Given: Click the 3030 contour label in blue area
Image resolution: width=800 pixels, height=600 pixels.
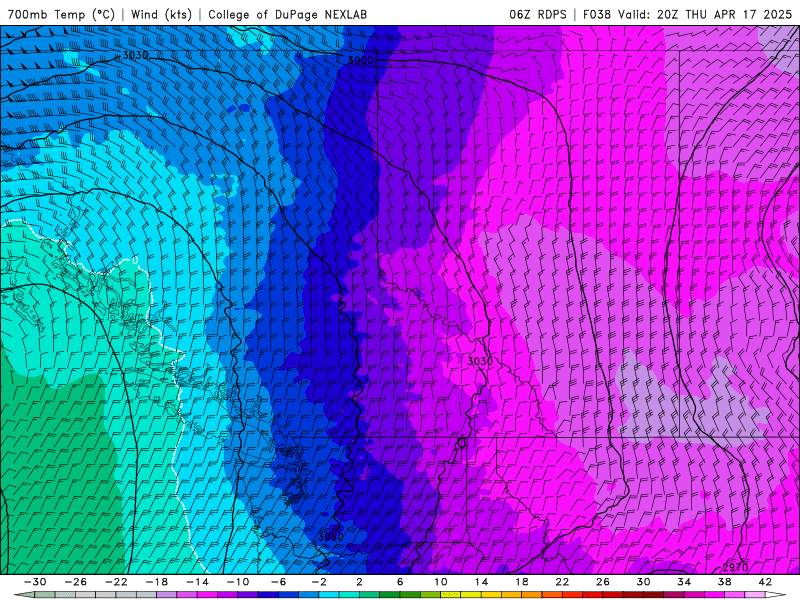Looking at the screenshot, I should coord(135,55).
